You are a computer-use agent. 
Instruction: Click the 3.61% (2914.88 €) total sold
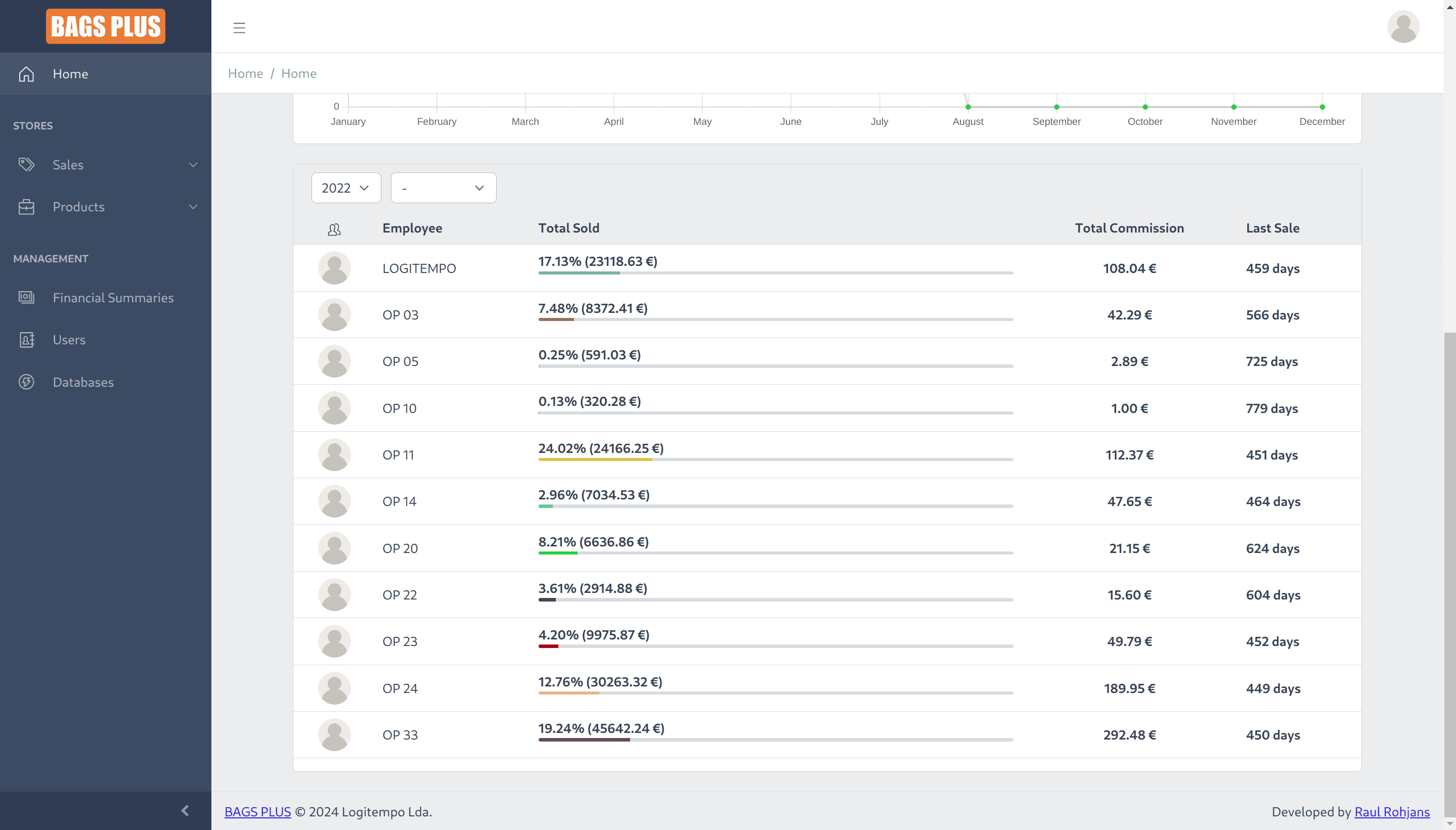click(593, 588)
